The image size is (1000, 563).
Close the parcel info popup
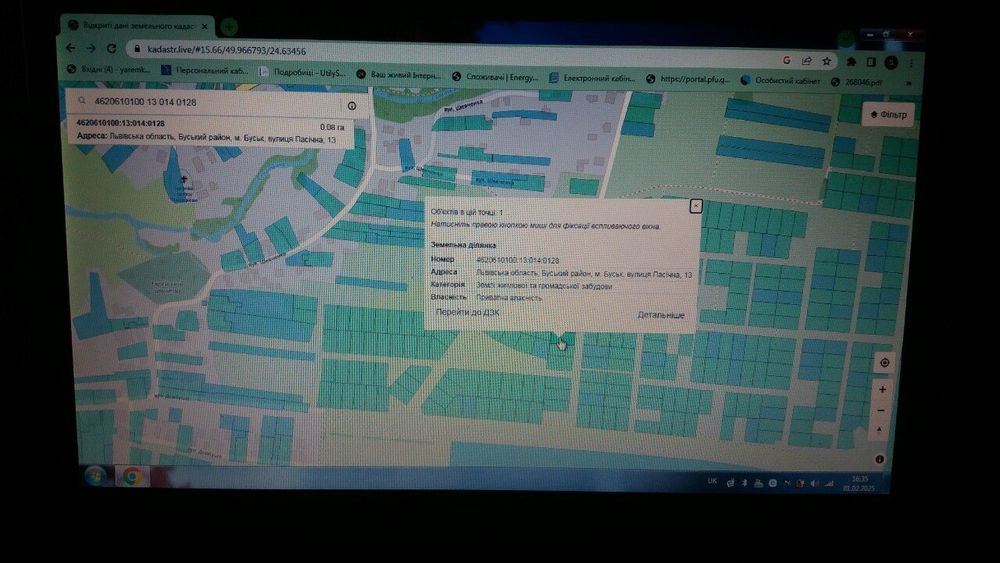tap(696, 206)
